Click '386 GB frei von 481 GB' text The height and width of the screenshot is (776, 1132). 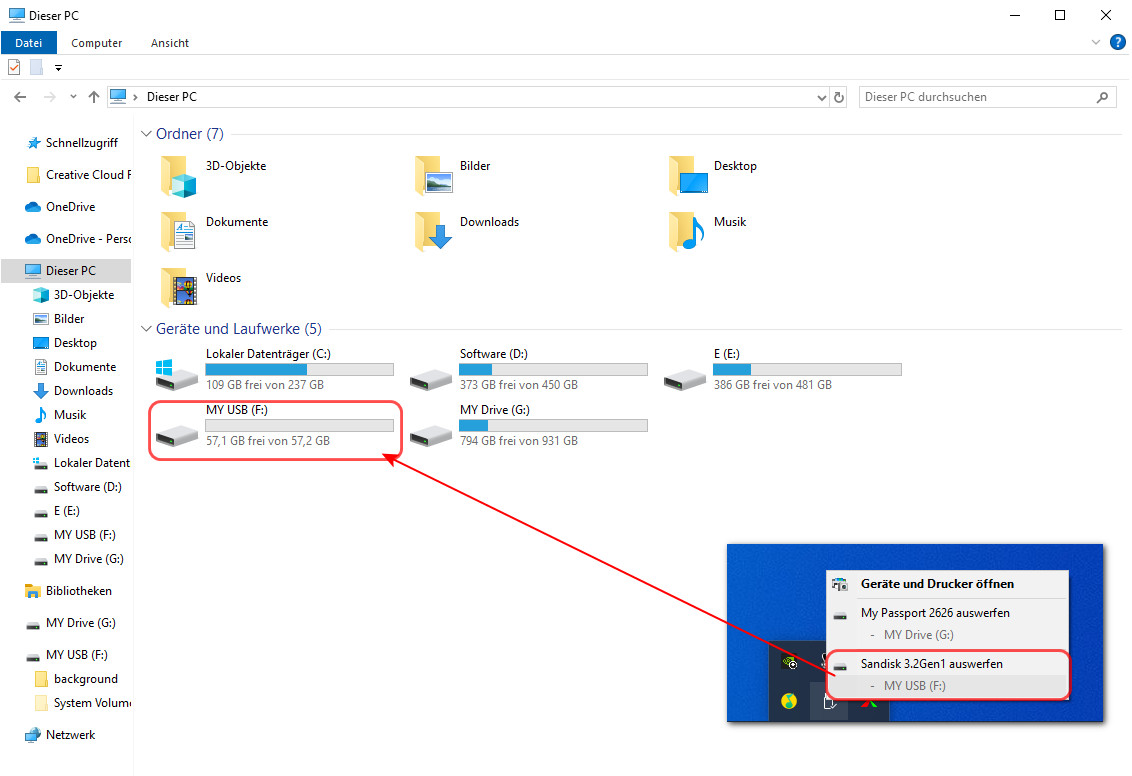click(772, 385)
